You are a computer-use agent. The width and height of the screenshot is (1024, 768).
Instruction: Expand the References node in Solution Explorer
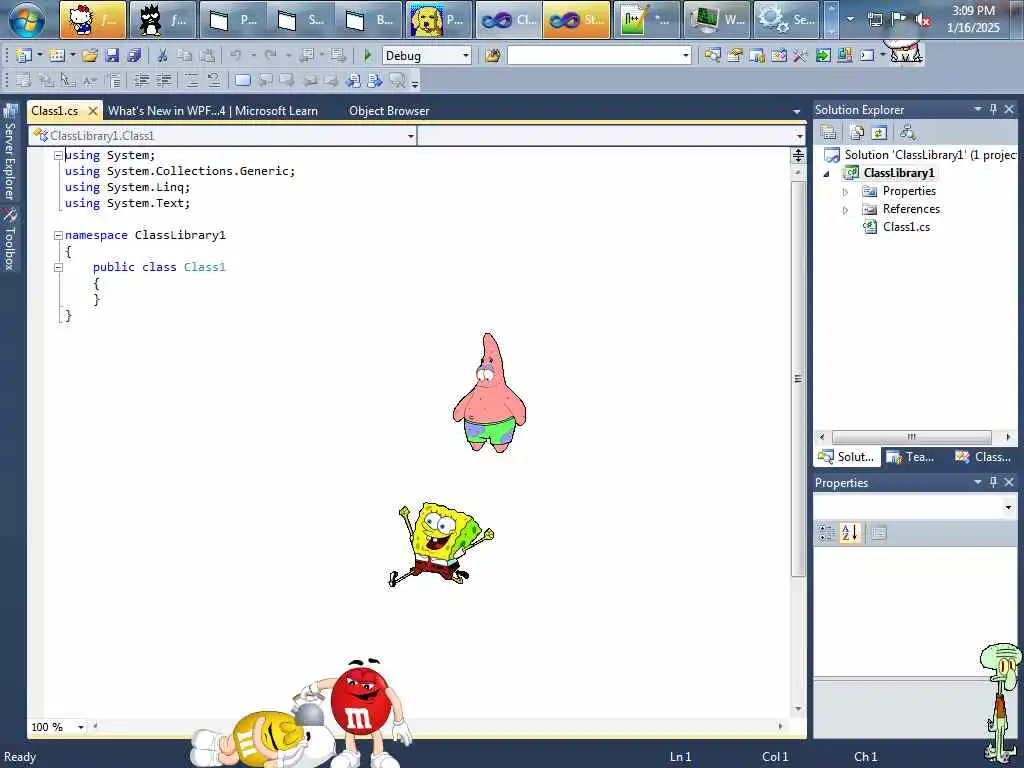(845, 210)
